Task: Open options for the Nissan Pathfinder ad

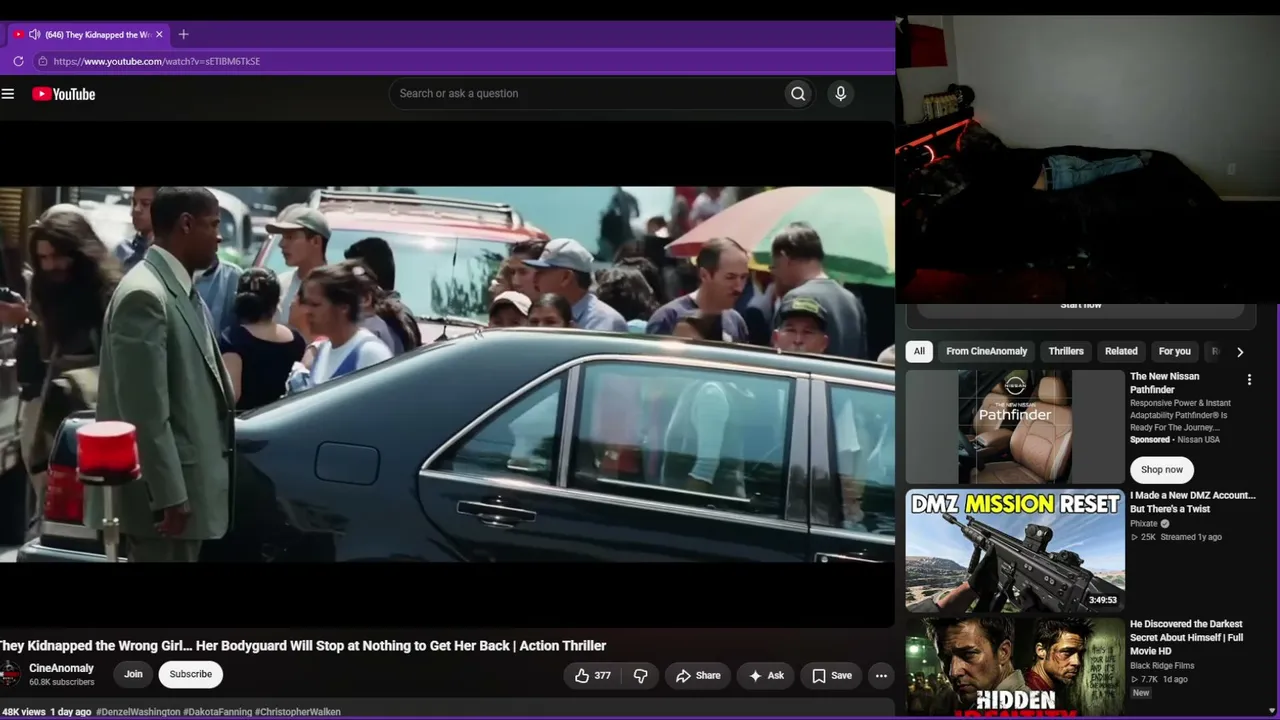Action: coord(1249,380)
